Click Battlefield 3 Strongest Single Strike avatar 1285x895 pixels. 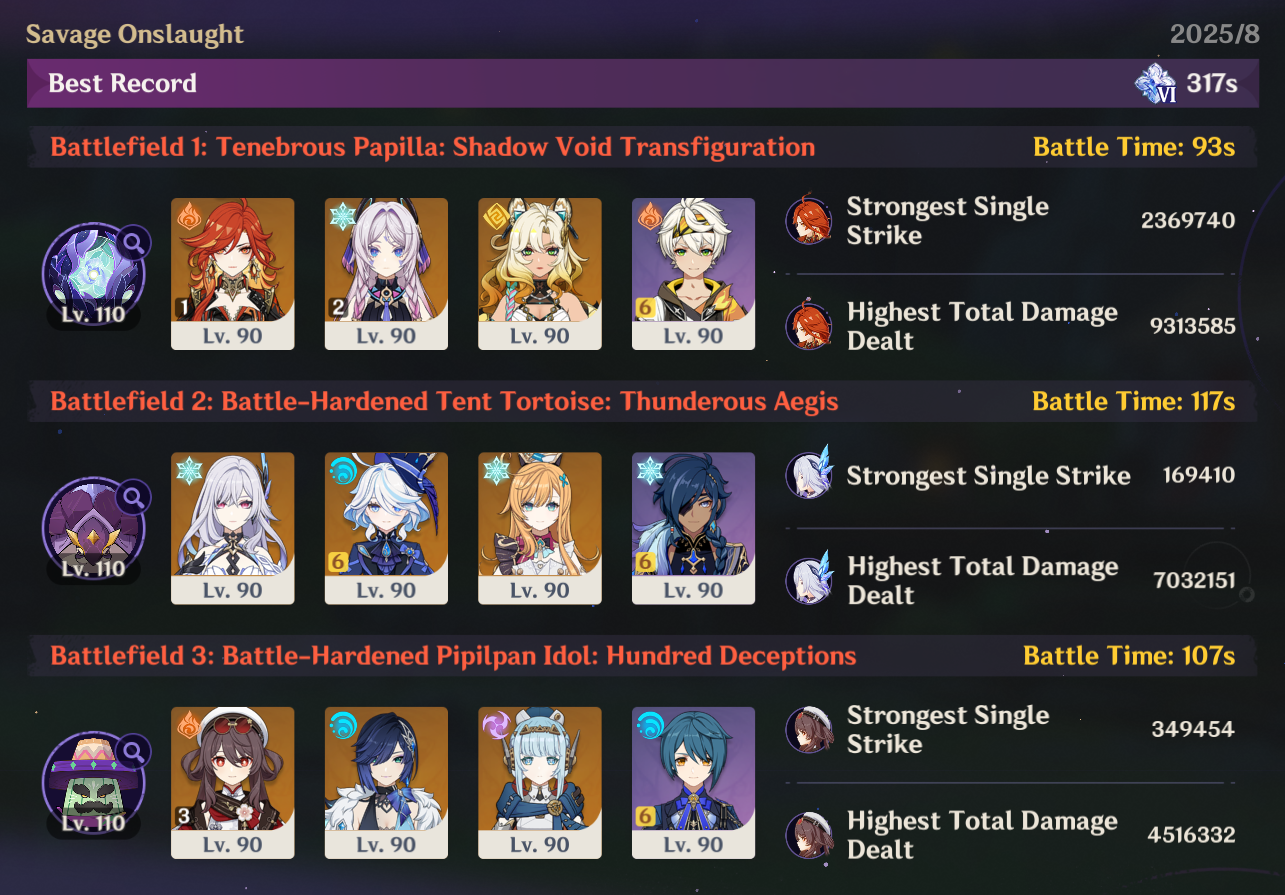[806, 730]
